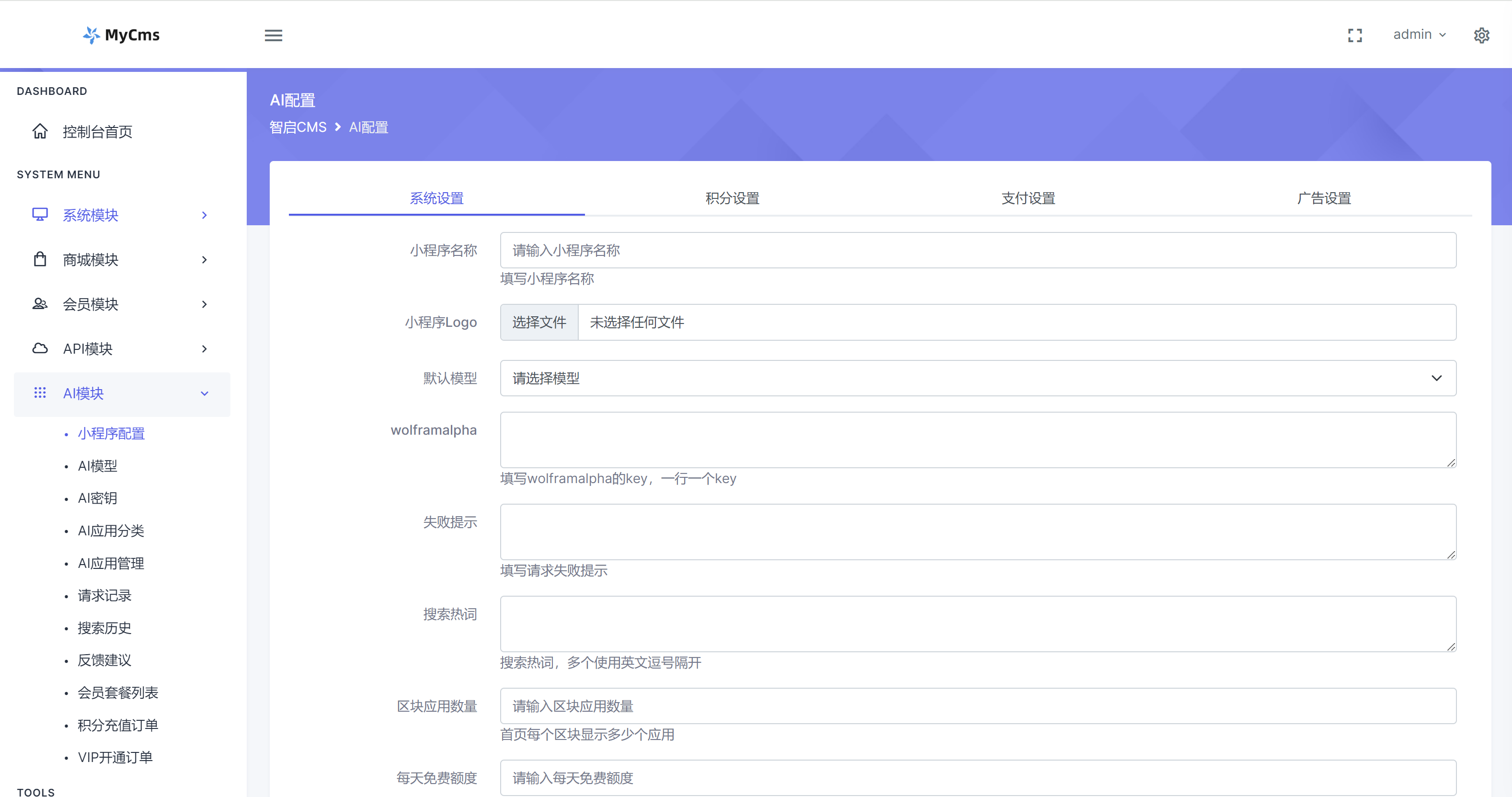Open the admin user dropdown
Image resolution: width=1512 pixels, height=797 pixels.
(1419, 35)
